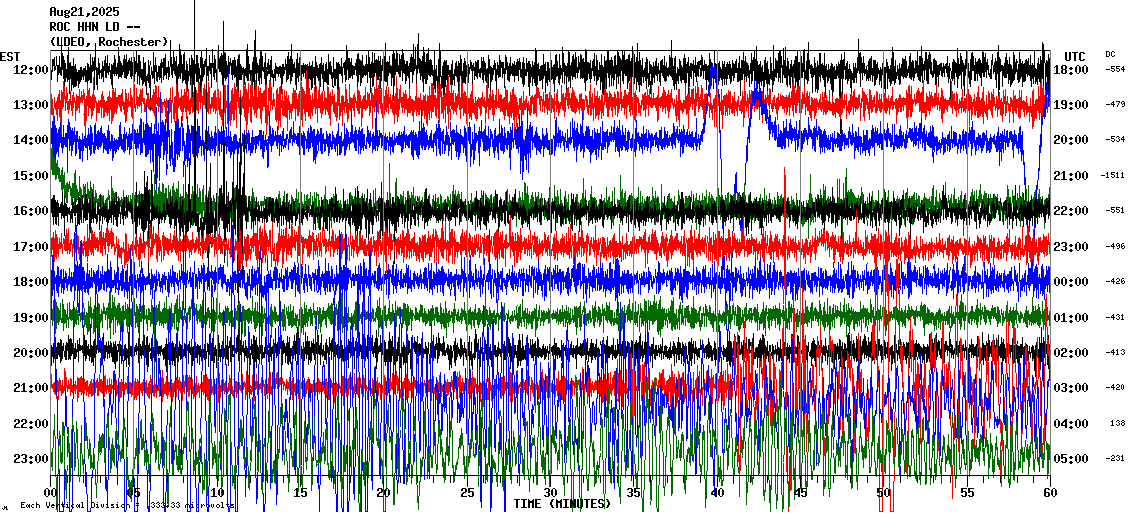Click the DC value -1511
1130x519 pixels.
(1114, 175)
